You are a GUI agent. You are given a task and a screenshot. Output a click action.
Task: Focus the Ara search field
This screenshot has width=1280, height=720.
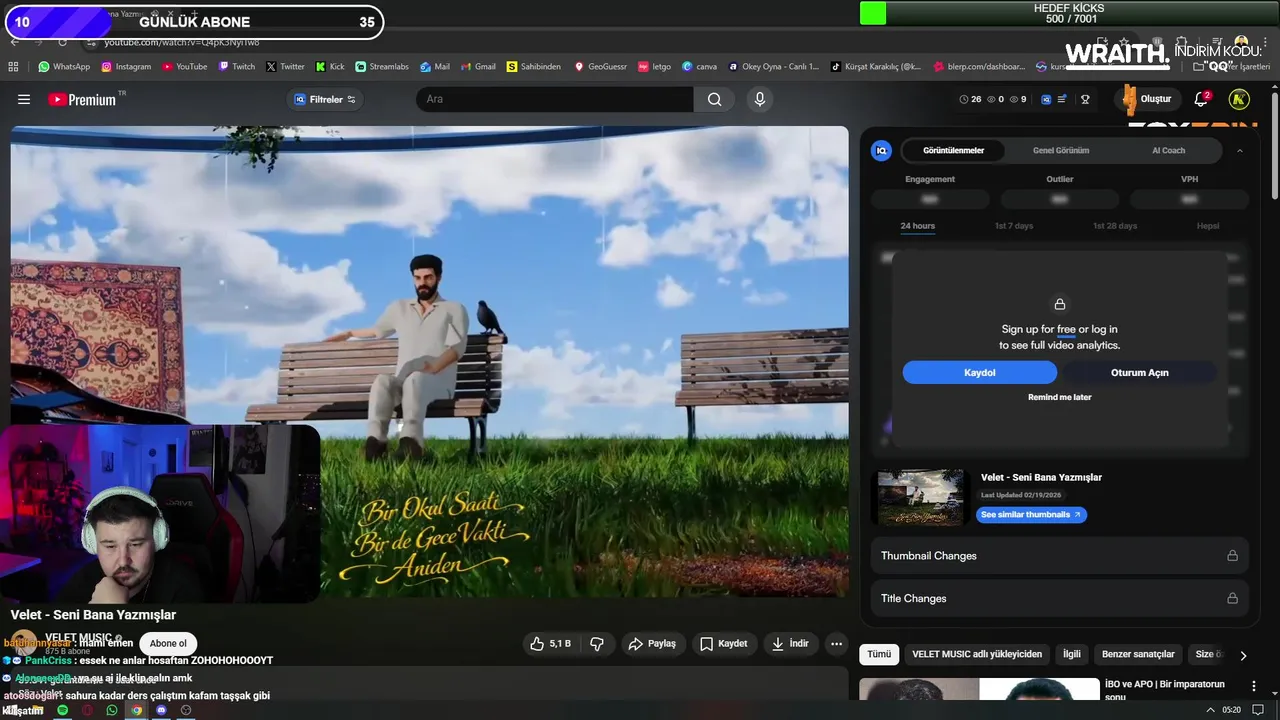click(x=555, y=99)
